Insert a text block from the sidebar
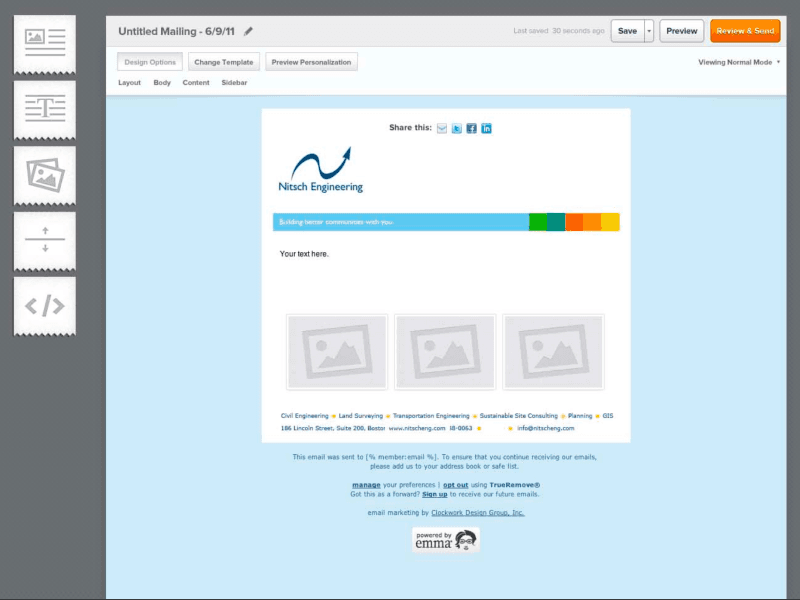The height and width of the screenshot is (600, 800). click(x=44, y=106)
